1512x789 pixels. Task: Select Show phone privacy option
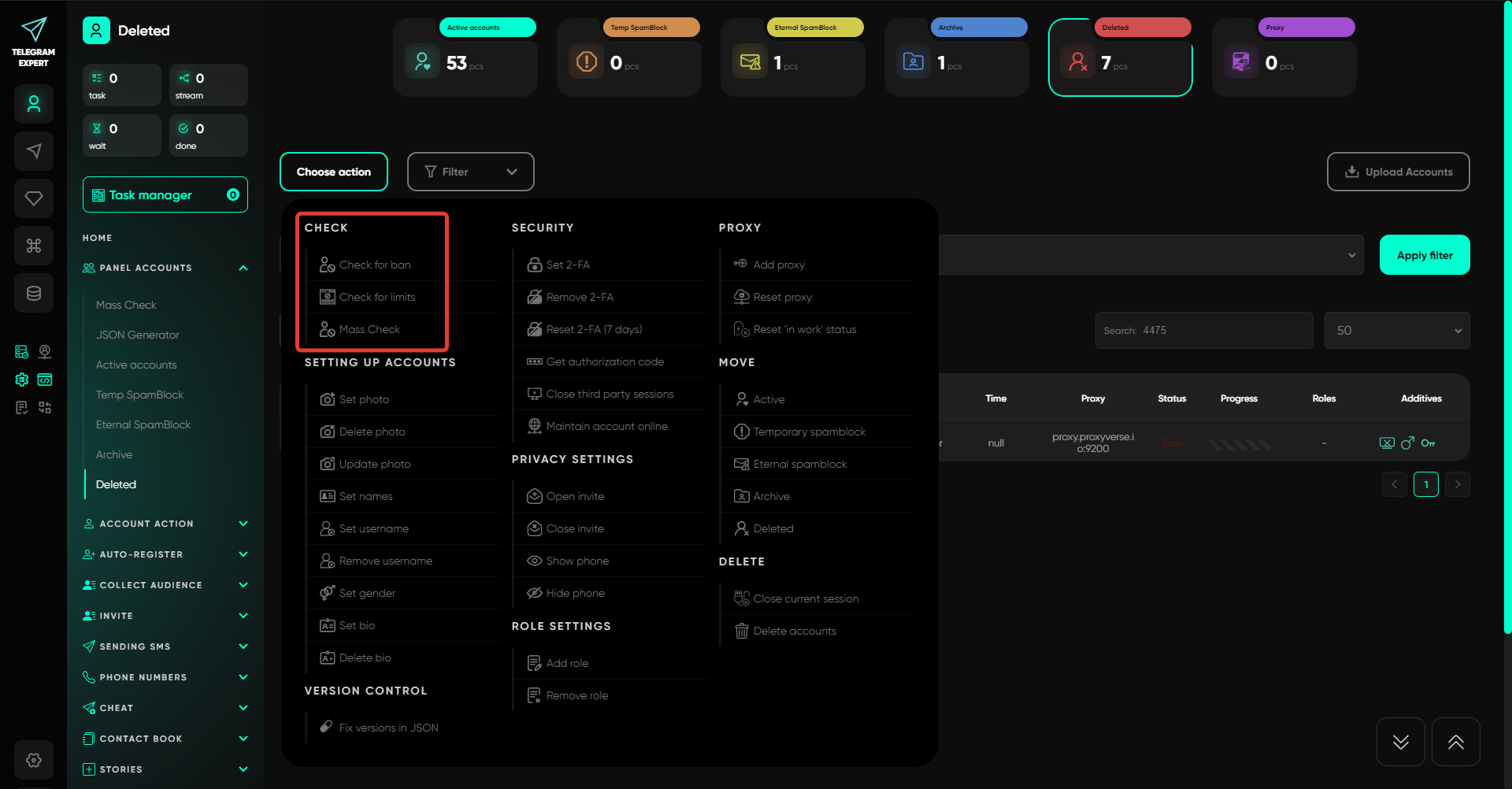point(576,561)
